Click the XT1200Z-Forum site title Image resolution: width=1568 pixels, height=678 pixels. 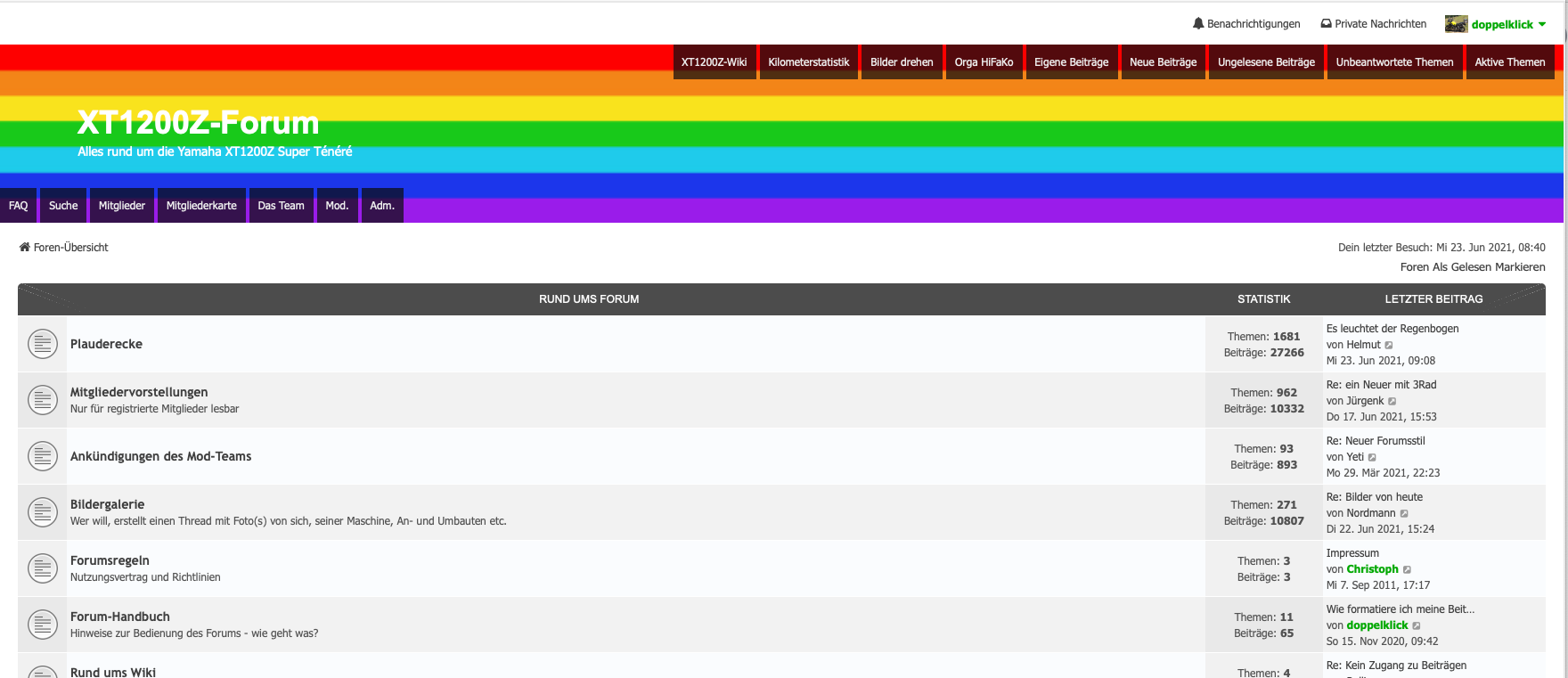[198, 122]
